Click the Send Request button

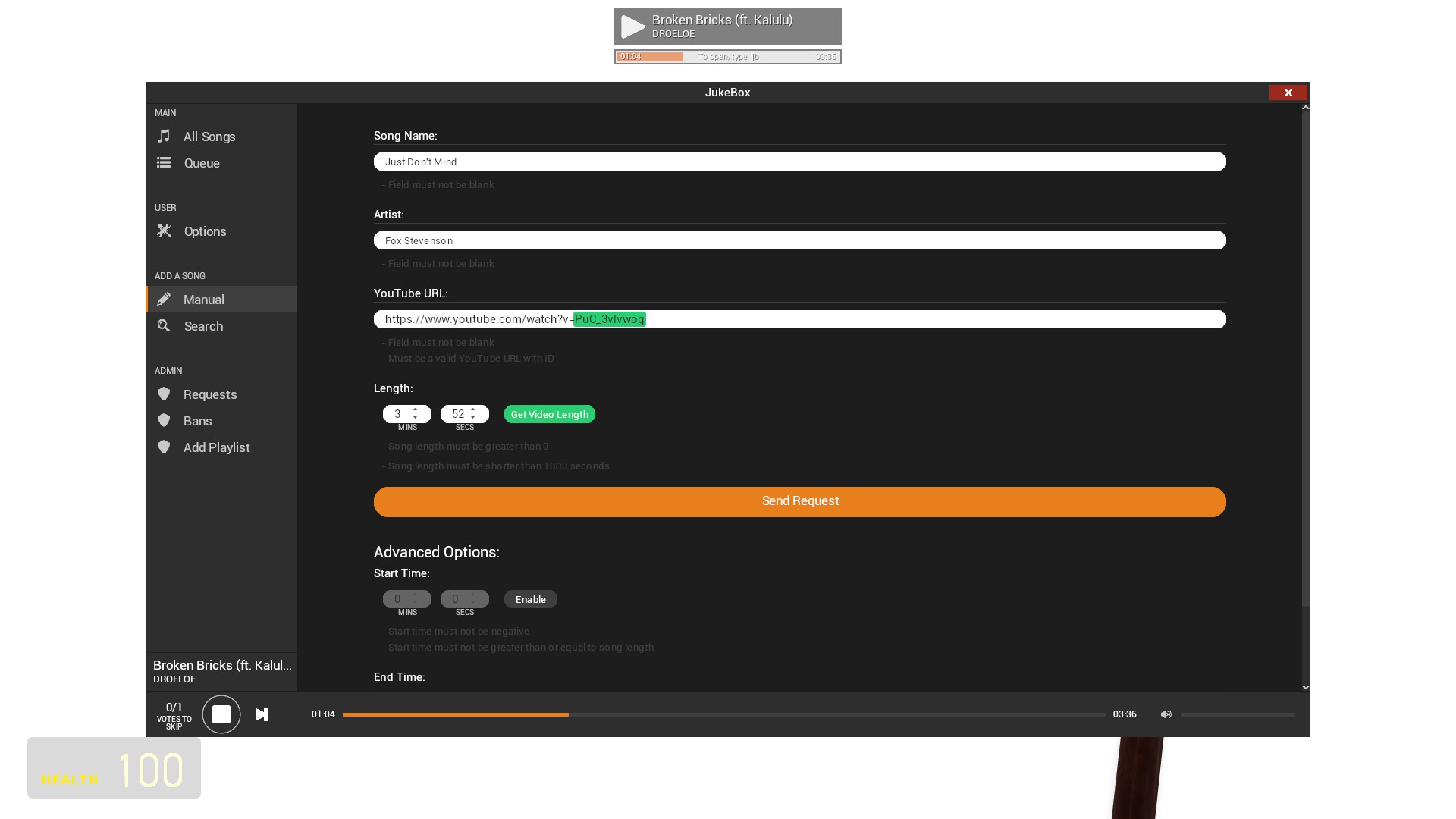(800, 502)
